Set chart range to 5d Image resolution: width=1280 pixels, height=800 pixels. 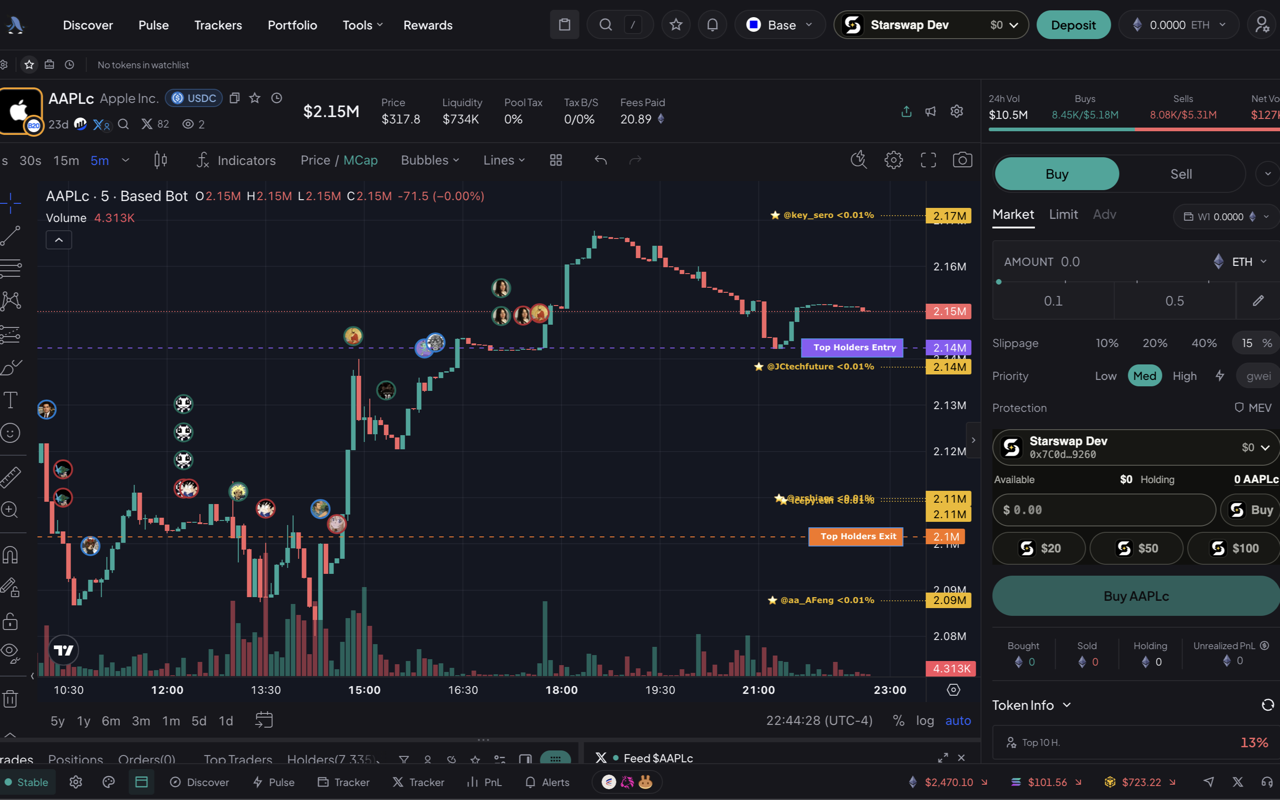[199, 720]
